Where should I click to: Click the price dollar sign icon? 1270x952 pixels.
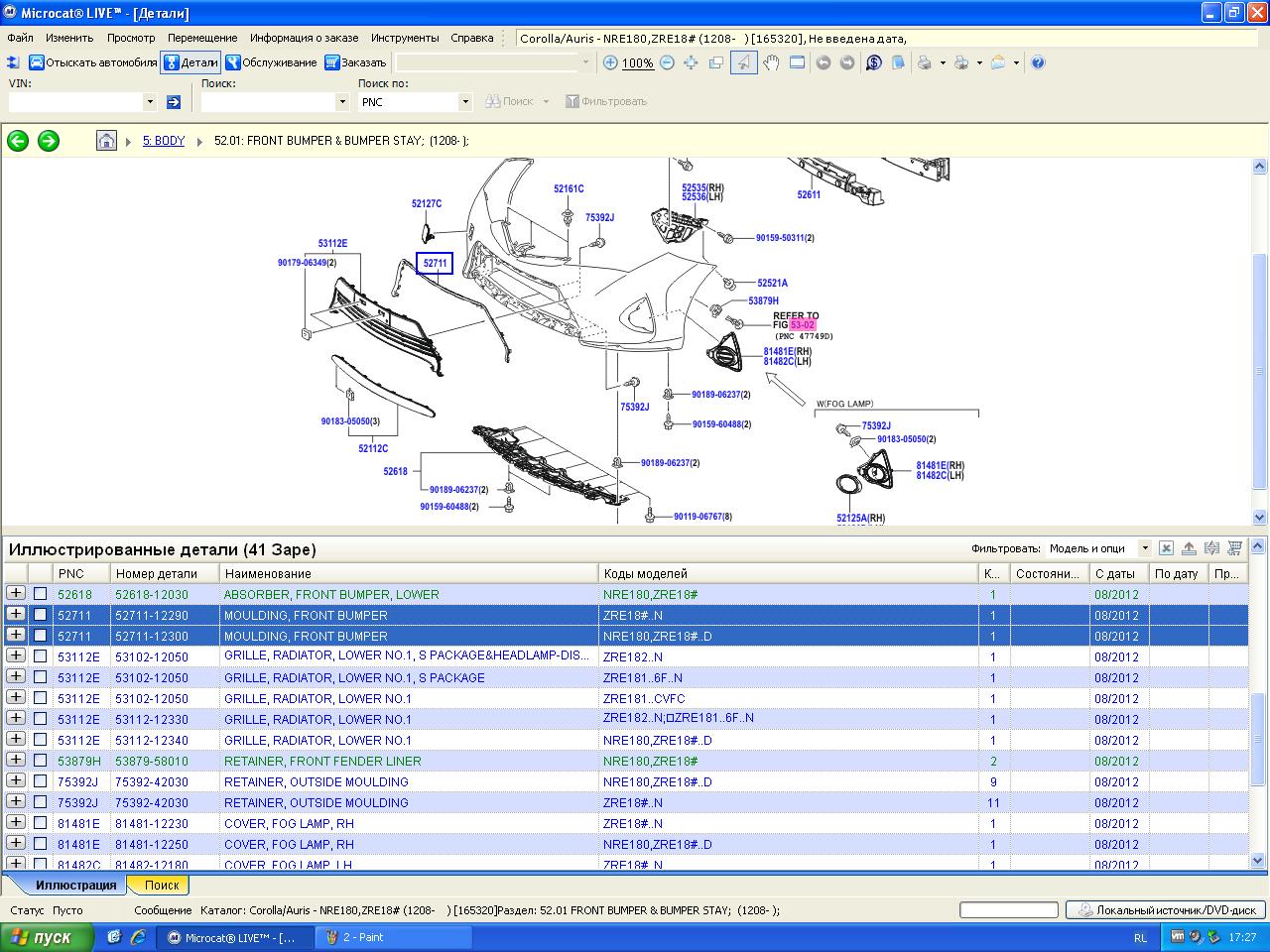tap(873, 62)
